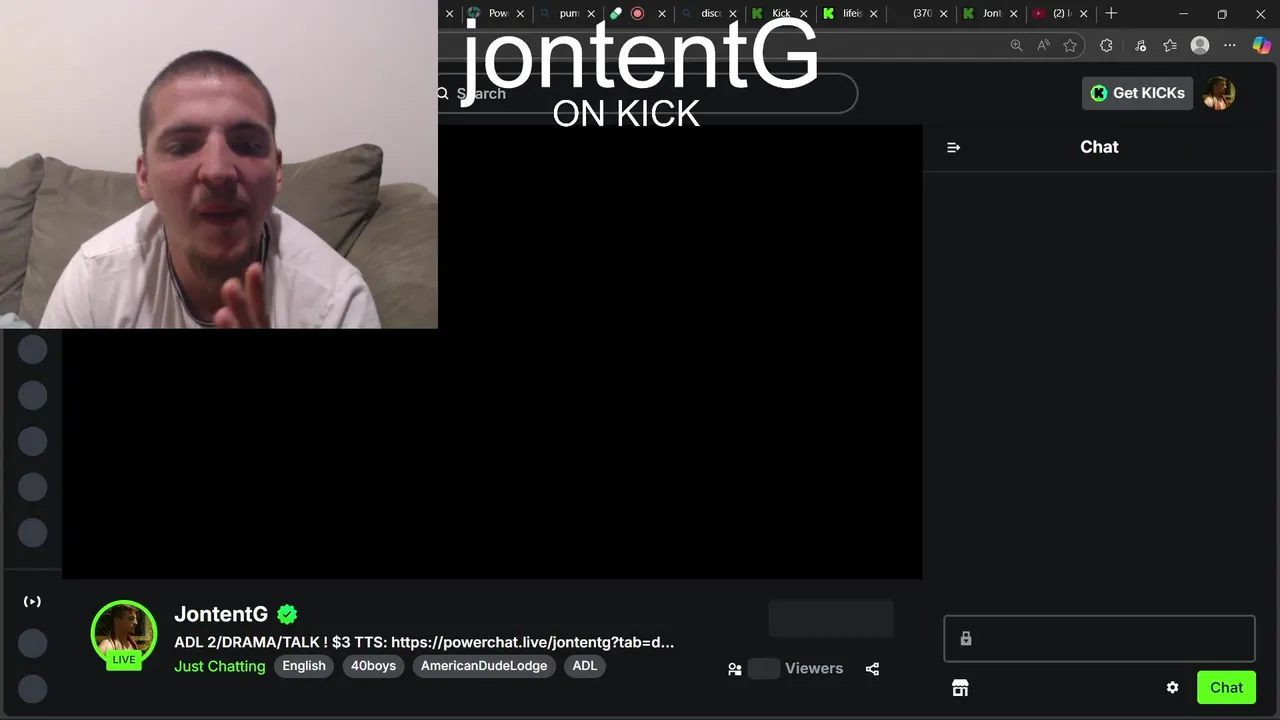Click the lock icon in chat input
Image resolution: width=1280 pixels, height=720 pixels.
(966, 639)
